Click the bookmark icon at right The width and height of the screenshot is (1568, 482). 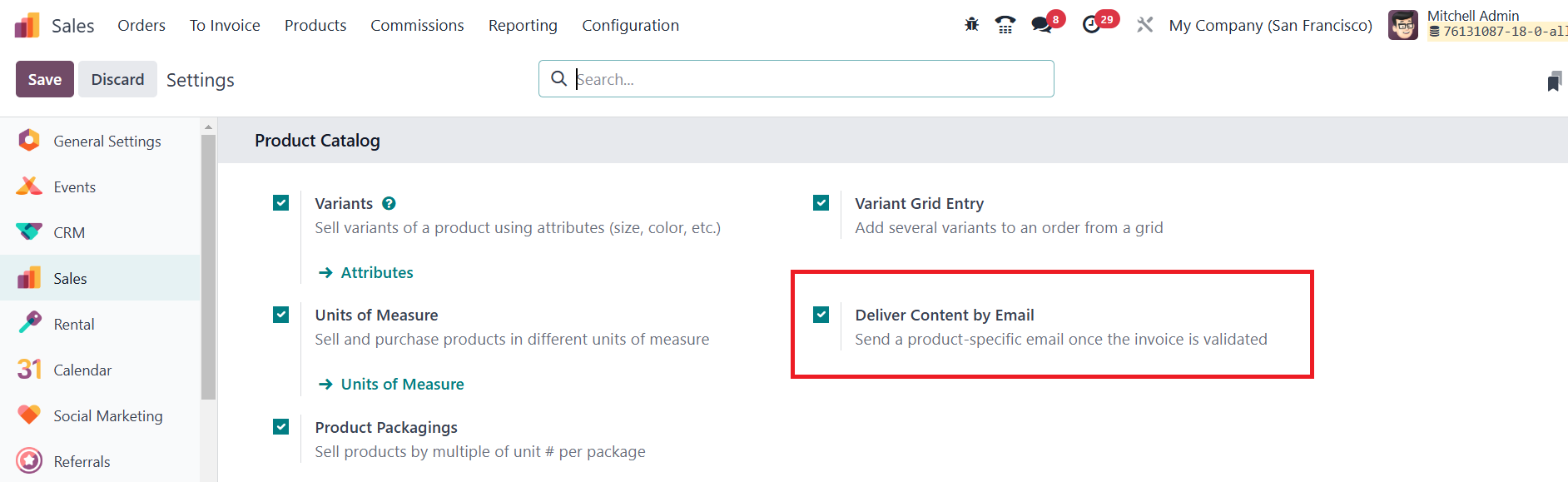click(x=1554, y=81)
